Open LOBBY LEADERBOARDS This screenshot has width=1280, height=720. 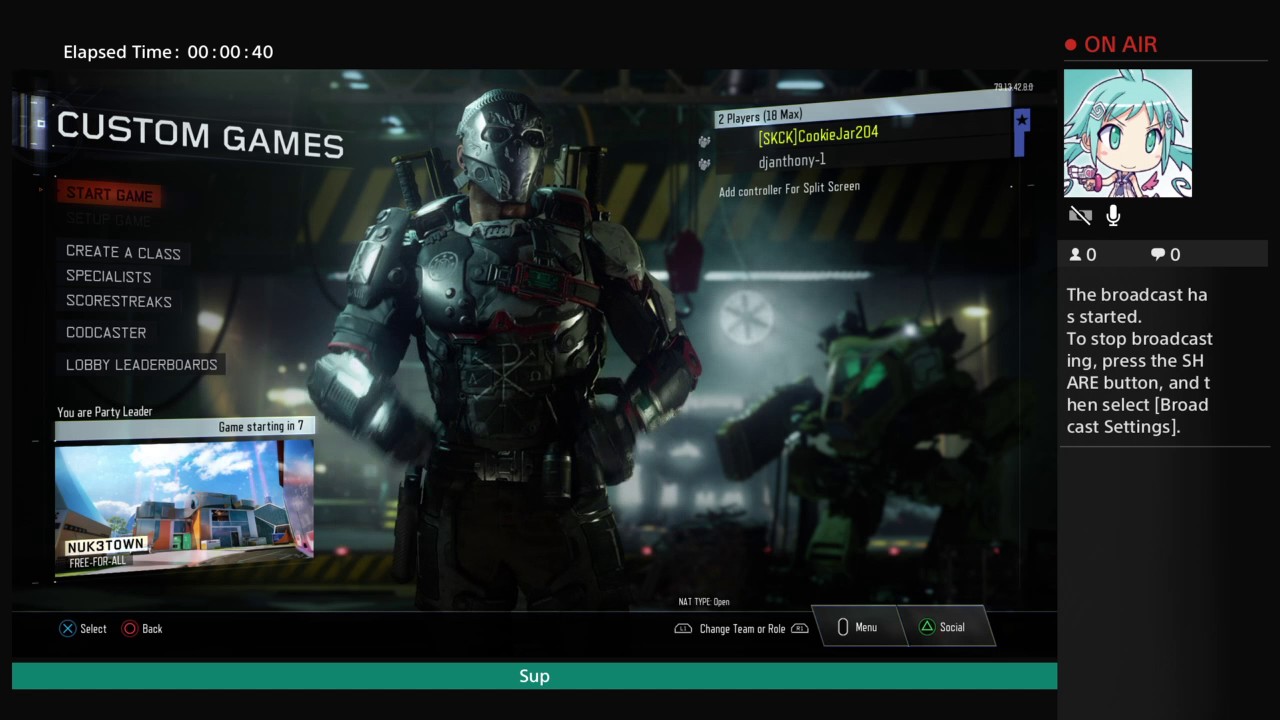141,365
